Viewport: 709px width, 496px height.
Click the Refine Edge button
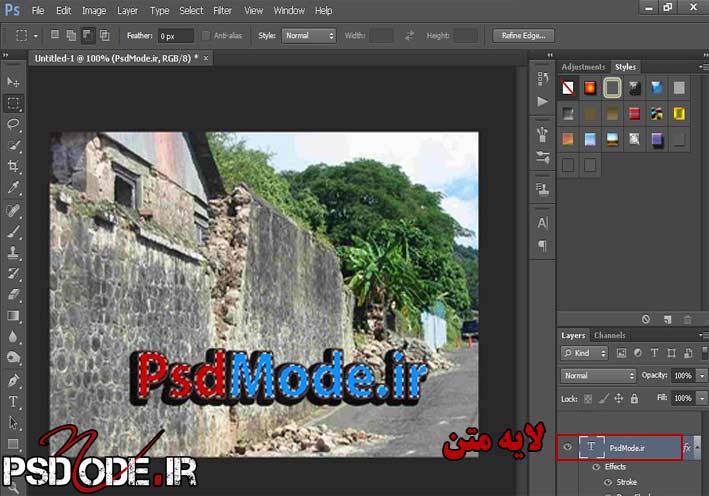point(523,35)
